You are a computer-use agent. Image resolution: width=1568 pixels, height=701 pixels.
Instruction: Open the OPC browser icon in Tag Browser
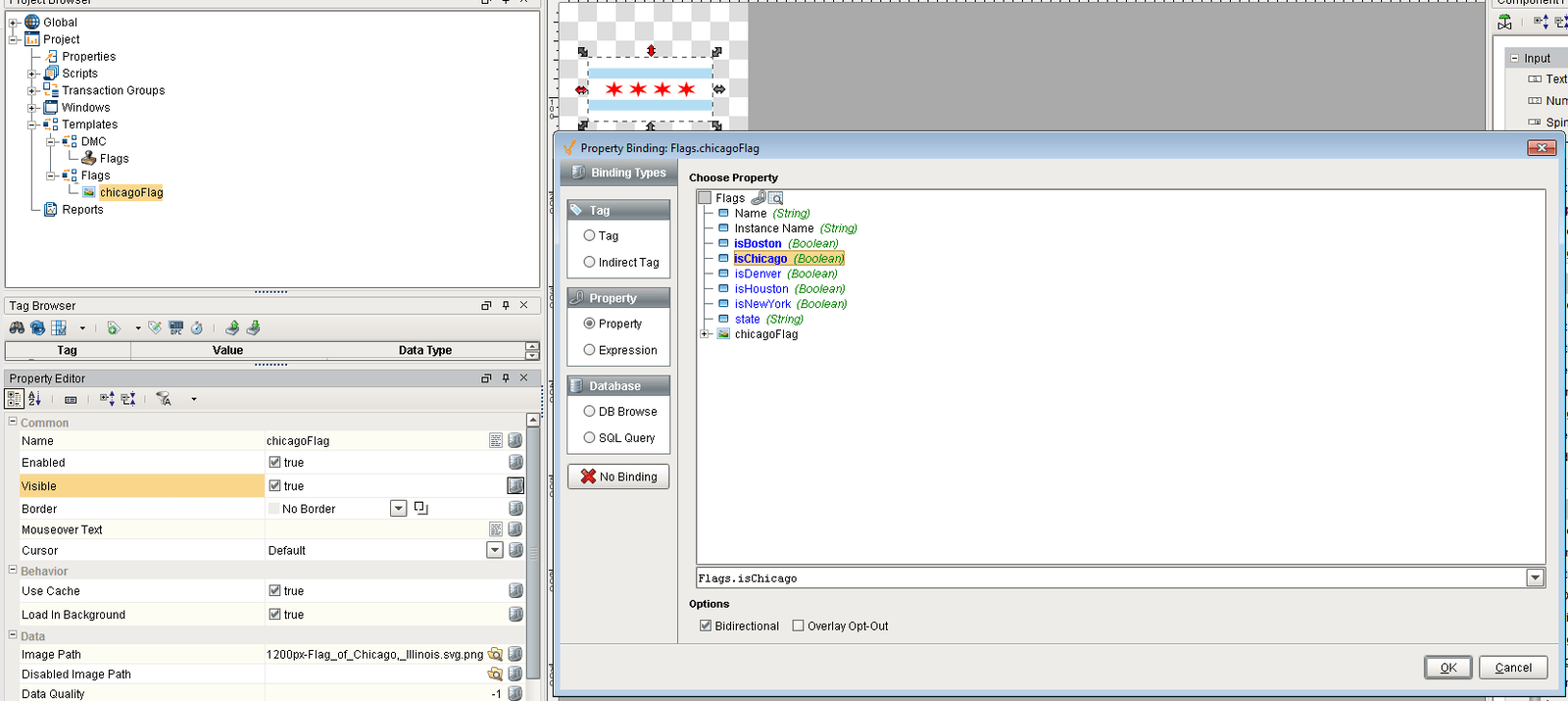(x=176, y=327)
